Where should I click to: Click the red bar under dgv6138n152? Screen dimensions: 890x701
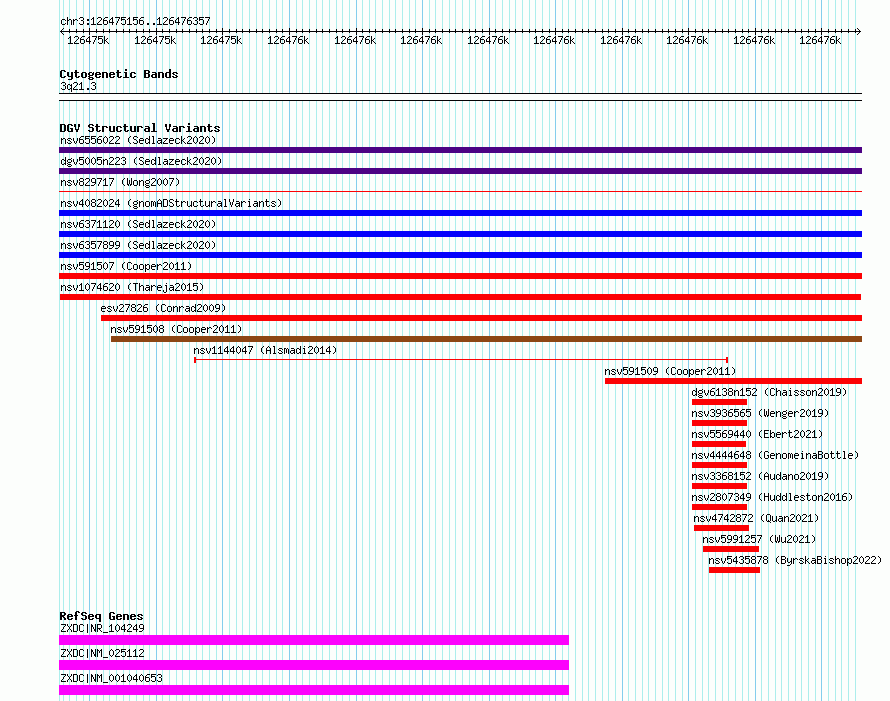coord(719,402)
